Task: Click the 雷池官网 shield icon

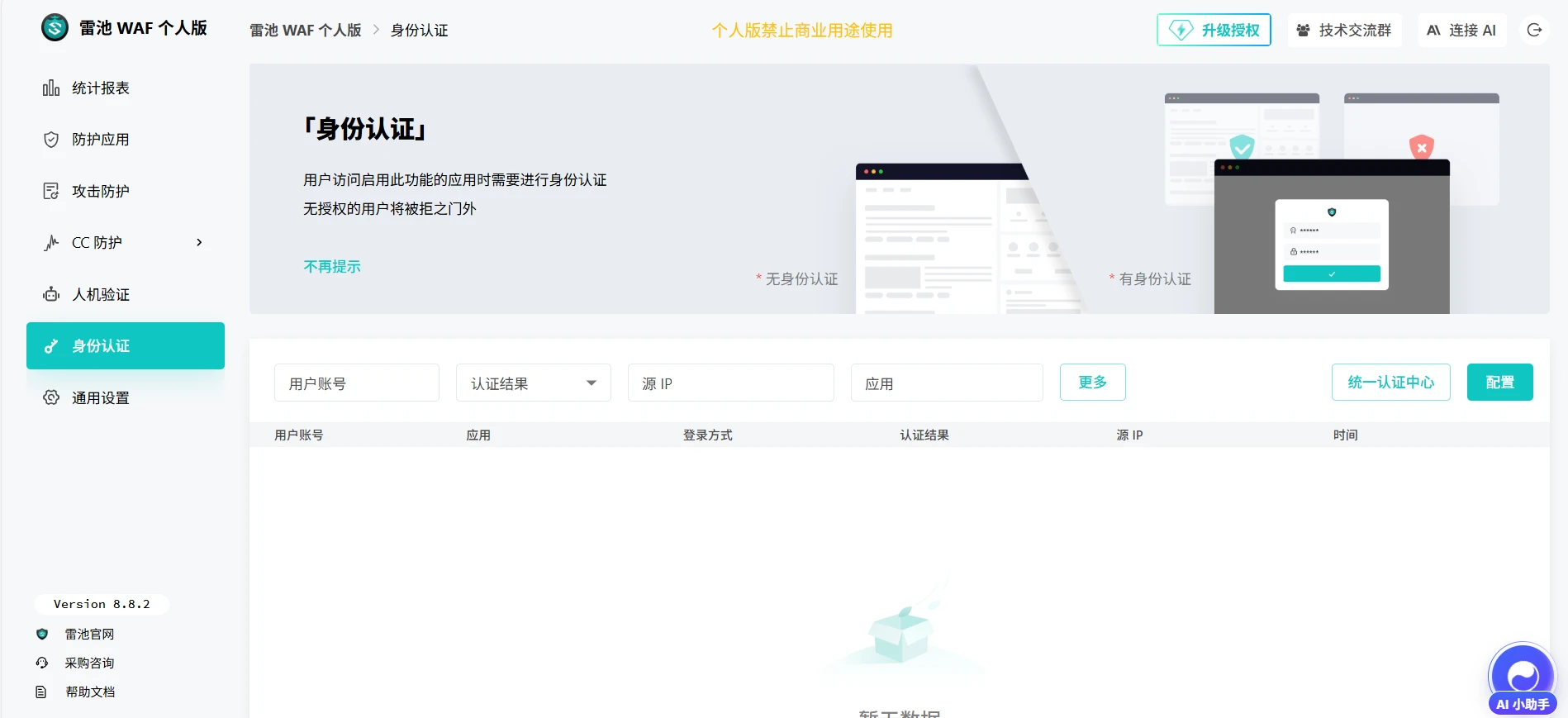Action: pos(42,634)
